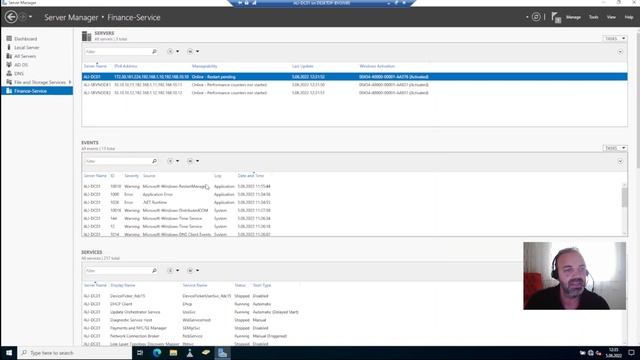Open the View menu

coord(611,17)
